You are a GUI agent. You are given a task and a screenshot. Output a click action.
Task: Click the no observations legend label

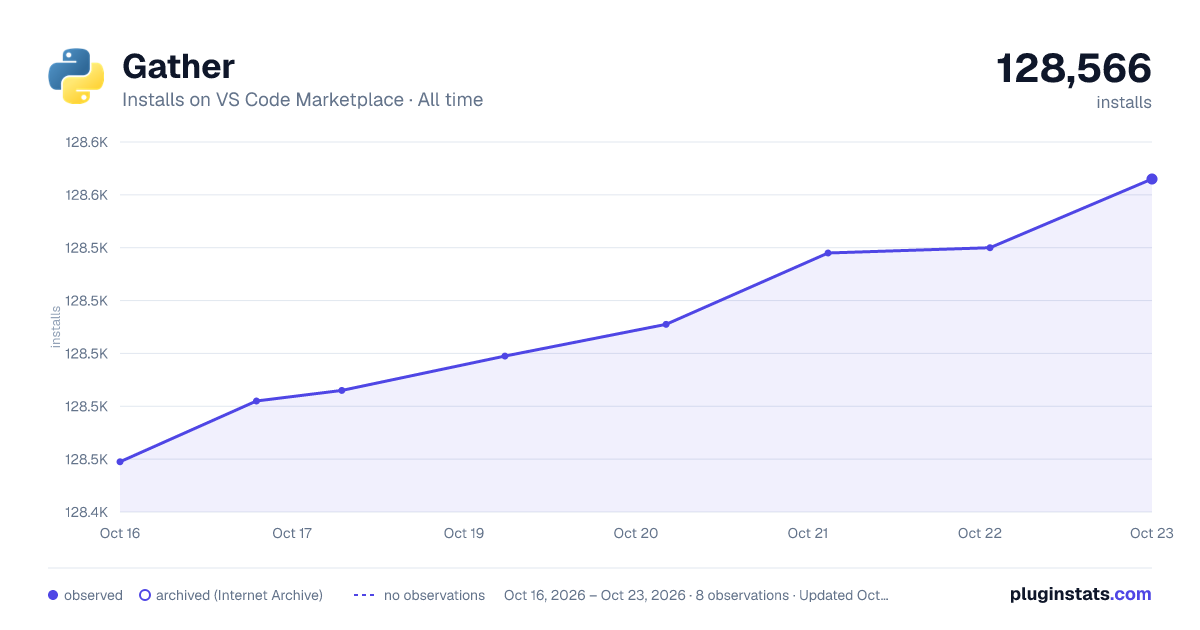click(434, 595)
